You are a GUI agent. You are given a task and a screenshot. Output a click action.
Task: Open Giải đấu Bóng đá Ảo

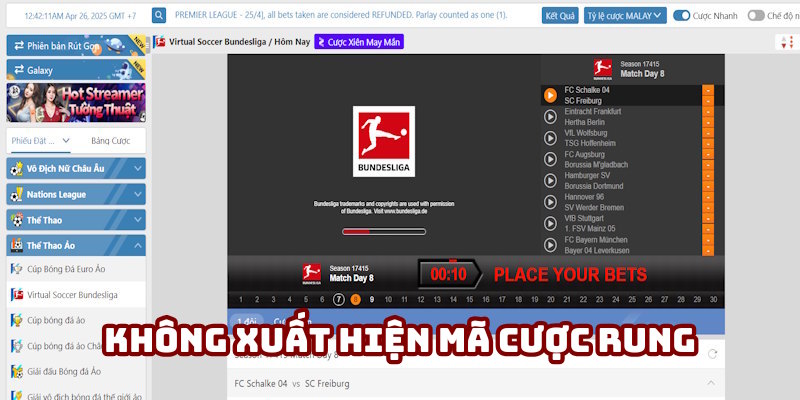[76, 371]
